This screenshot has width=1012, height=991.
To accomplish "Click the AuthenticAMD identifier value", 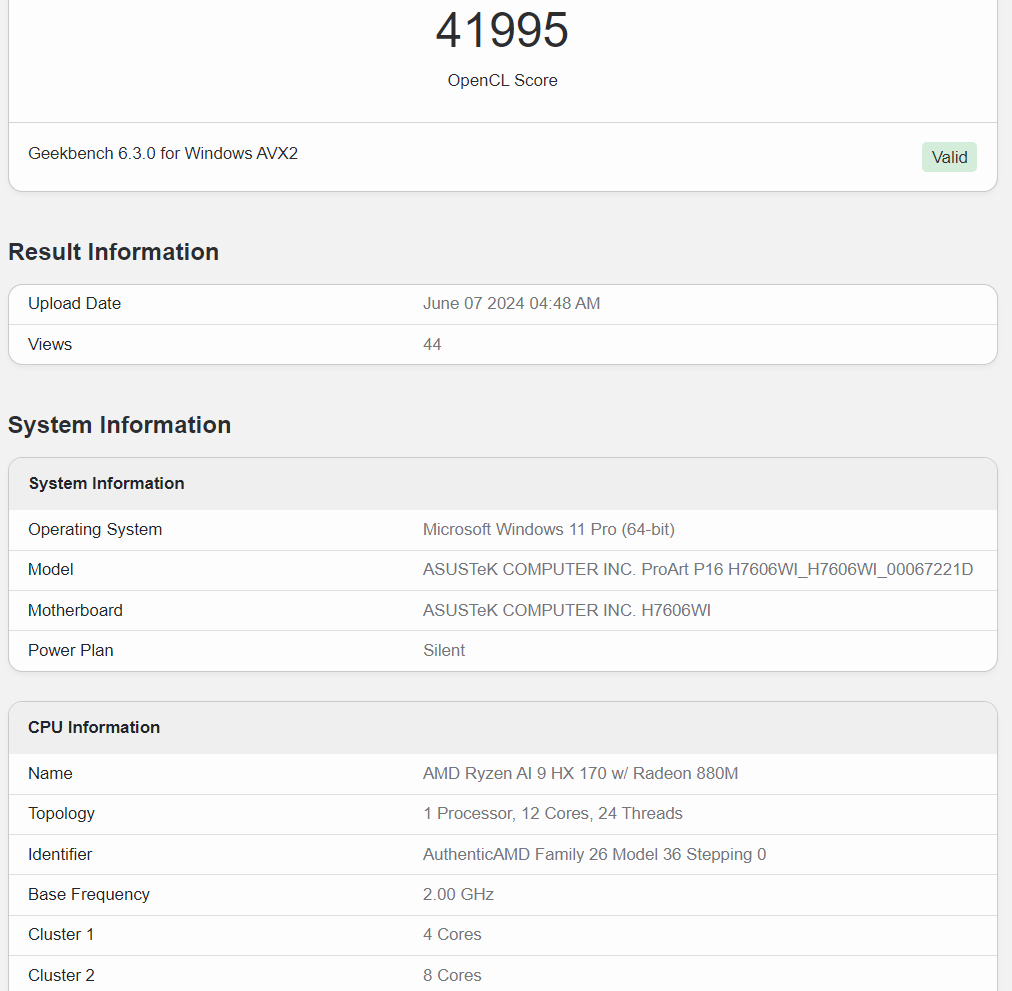I will (594, 854).
